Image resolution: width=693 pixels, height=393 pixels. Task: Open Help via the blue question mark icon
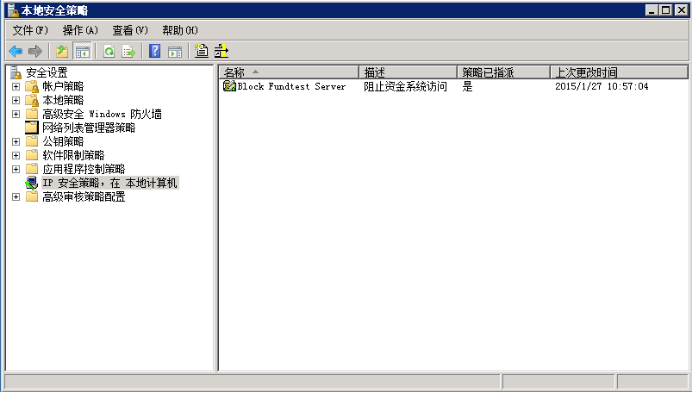coord(155,51)
